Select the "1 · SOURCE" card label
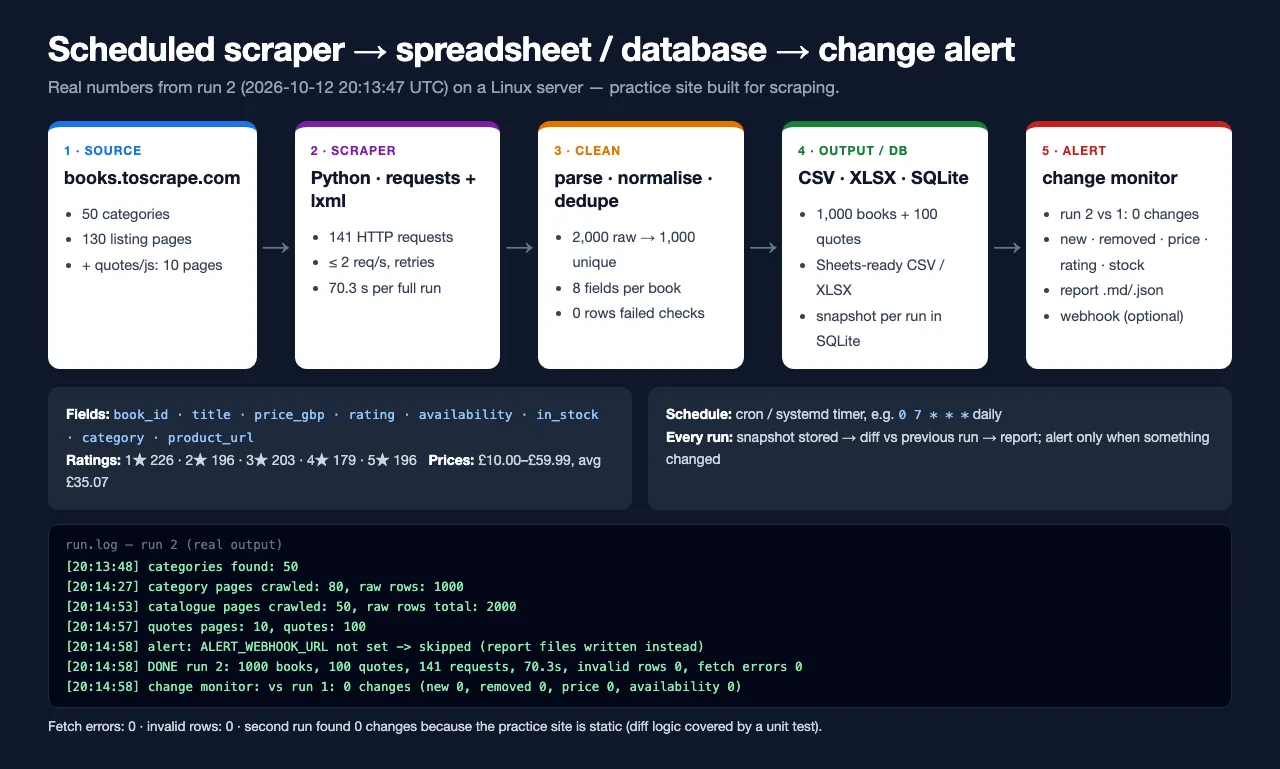 [103, 151]
